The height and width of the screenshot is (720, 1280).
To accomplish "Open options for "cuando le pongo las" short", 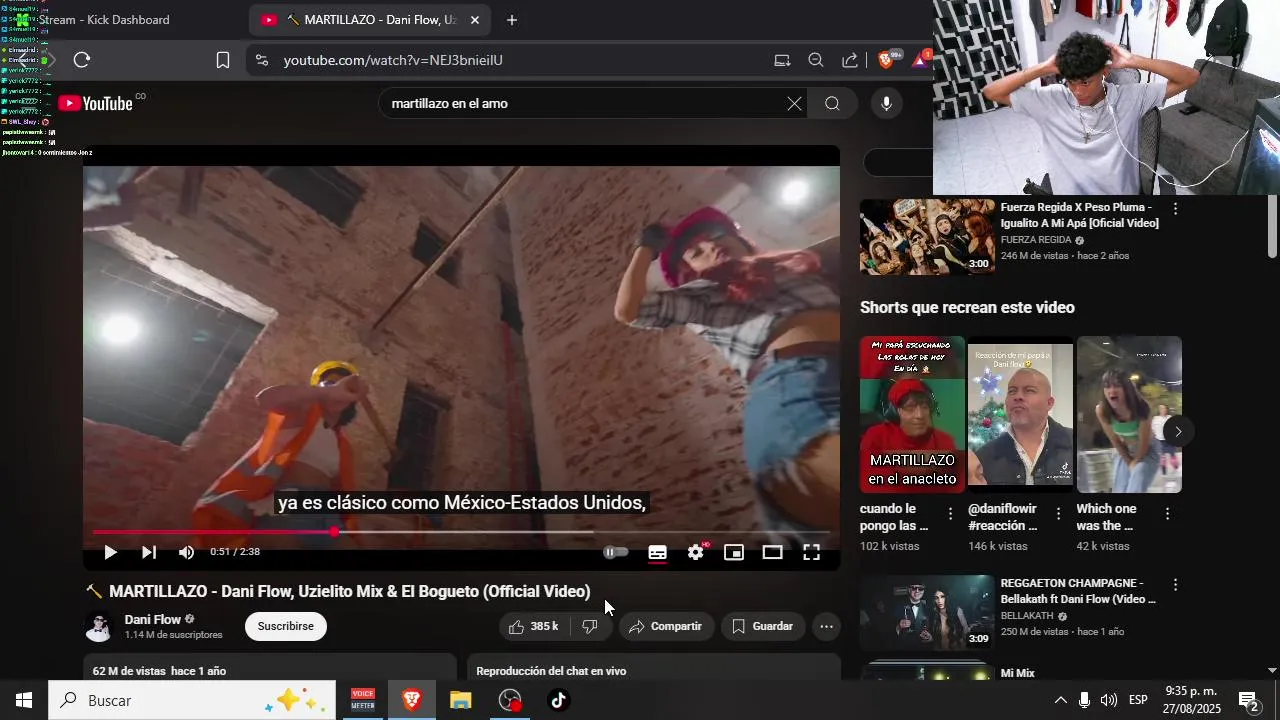I will click(x=950, y=514).
